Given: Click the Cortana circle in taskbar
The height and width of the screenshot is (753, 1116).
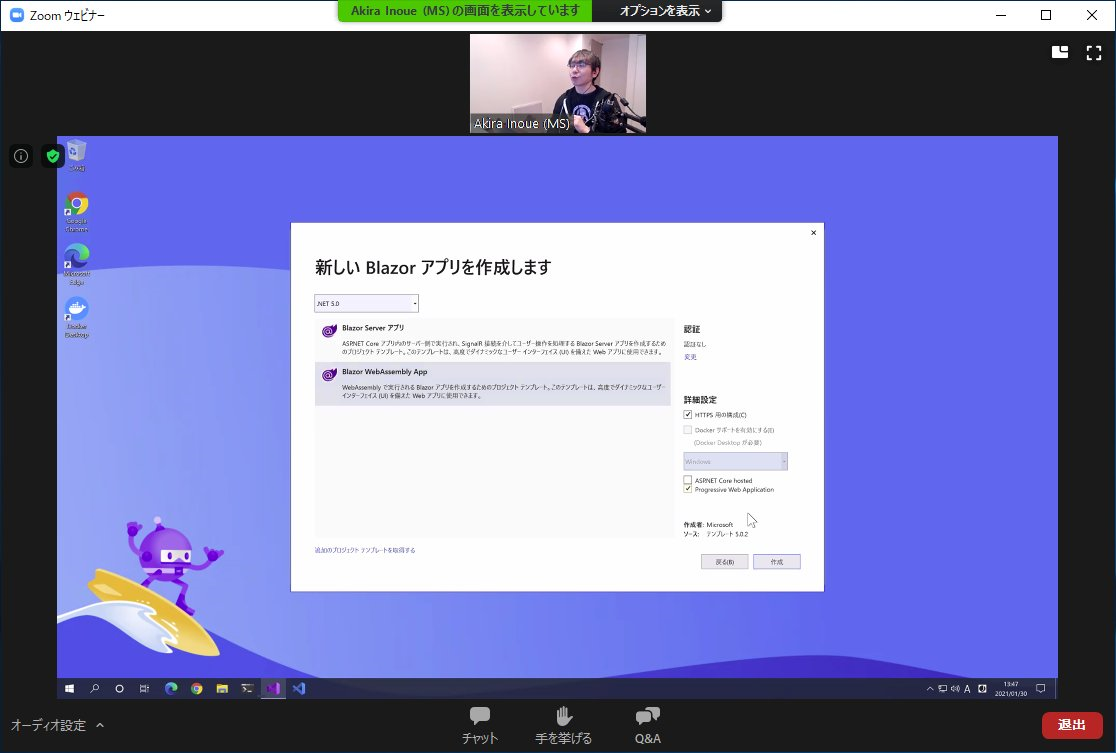Looking at the screenshot, I should click(120, 688).
